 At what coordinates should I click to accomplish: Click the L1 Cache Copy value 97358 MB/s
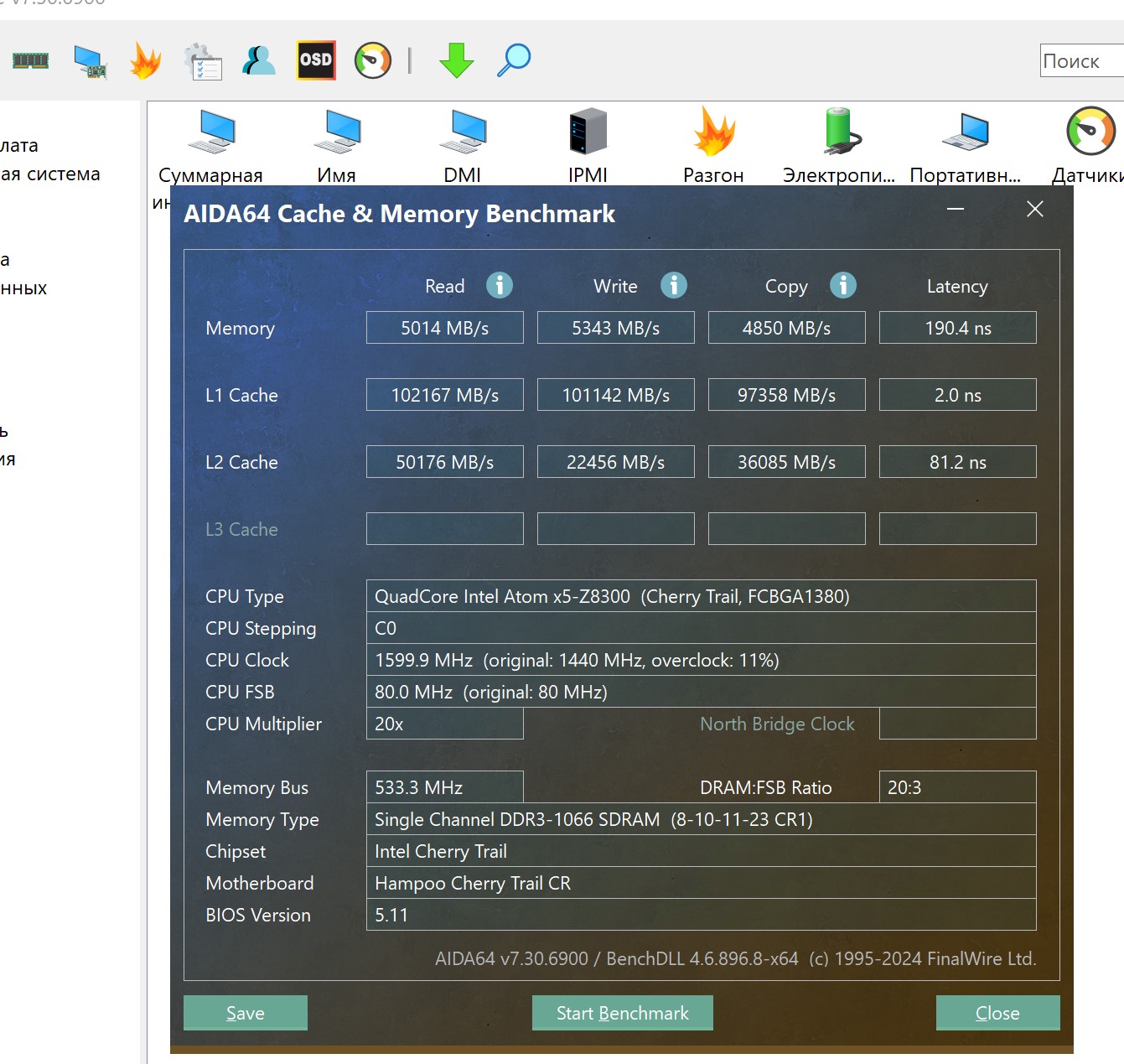click(x=787, y=395)
